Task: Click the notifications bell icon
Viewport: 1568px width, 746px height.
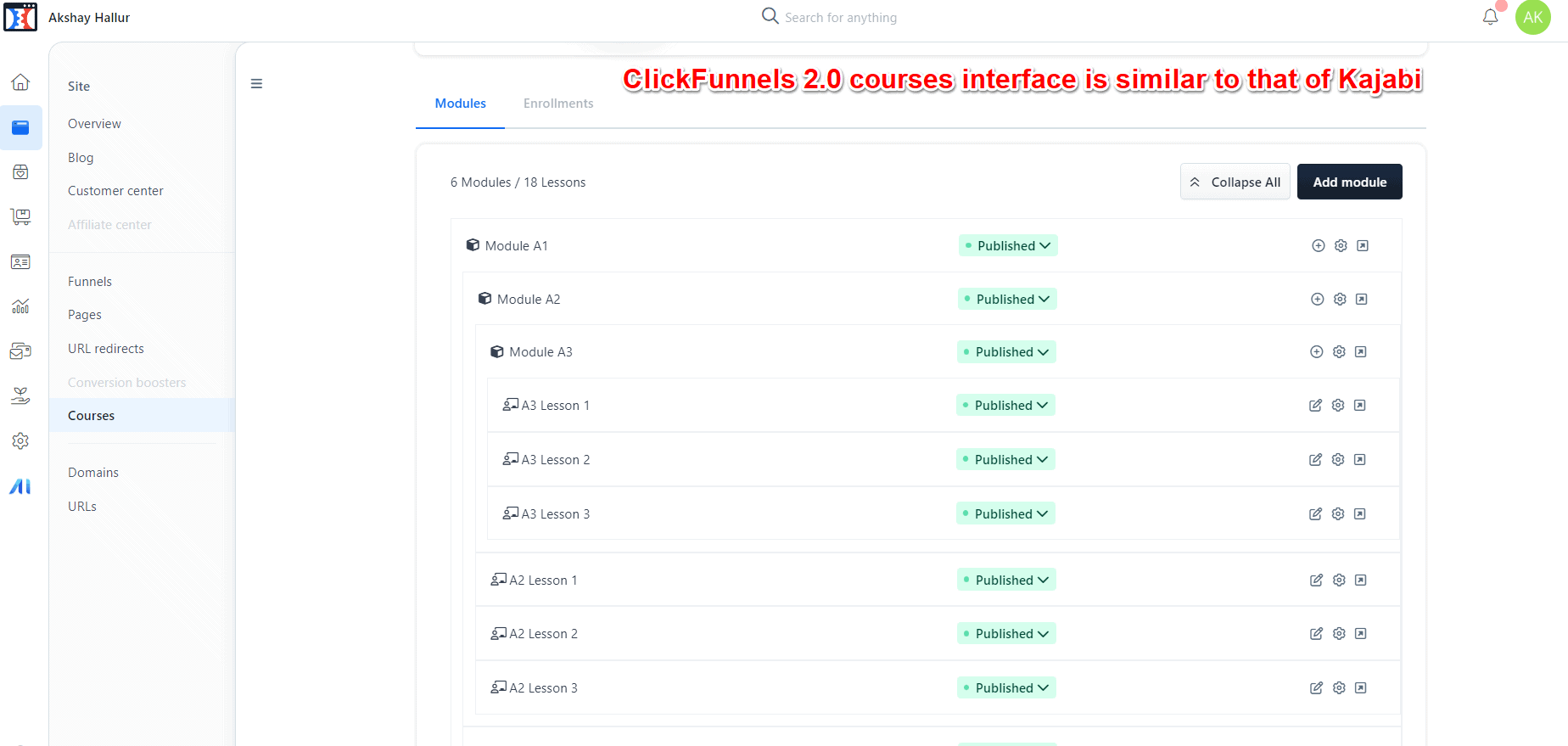Action: [1491, 17]
